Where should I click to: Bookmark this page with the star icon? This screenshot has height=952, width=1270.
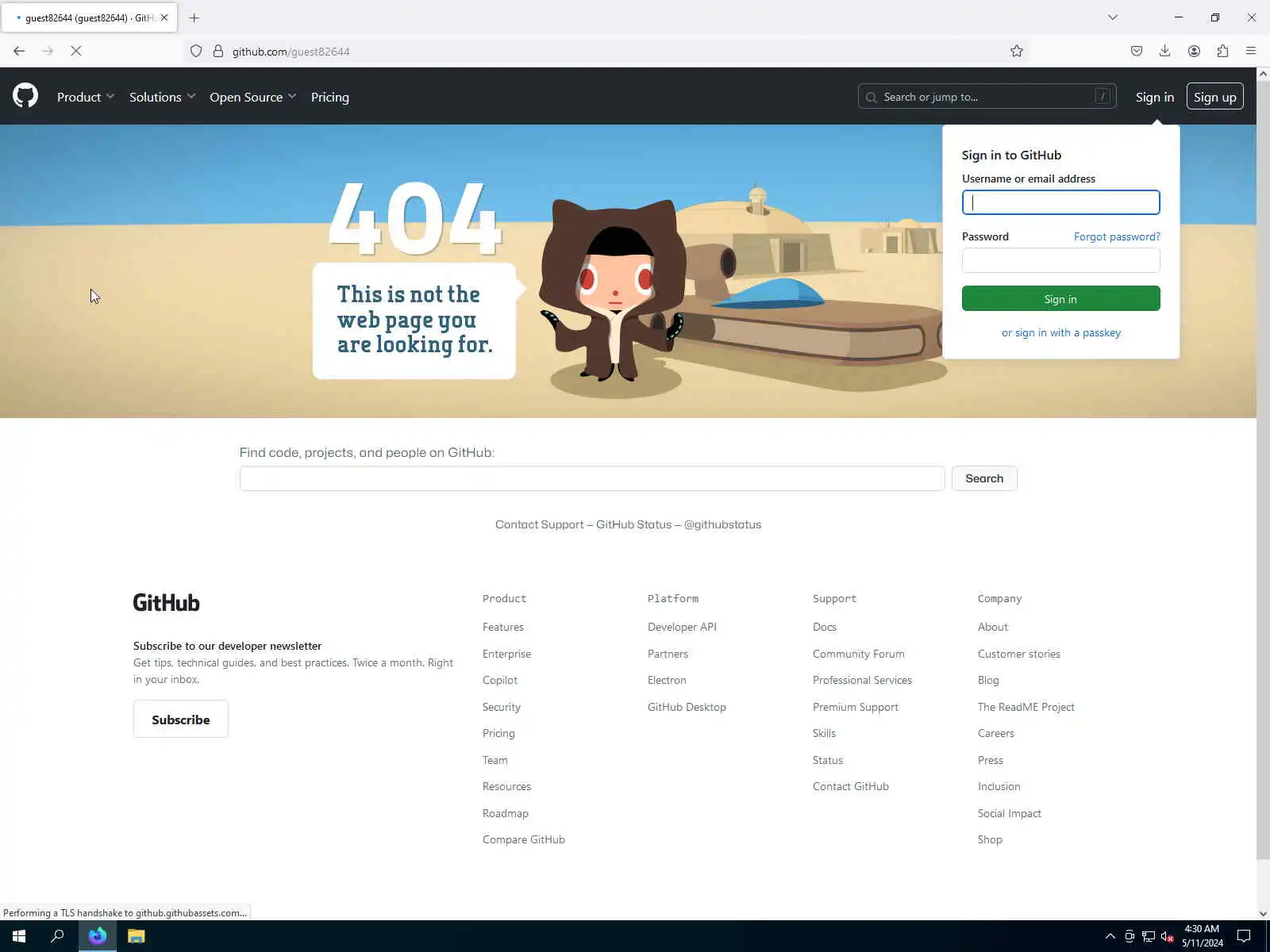click(1017, 51)
